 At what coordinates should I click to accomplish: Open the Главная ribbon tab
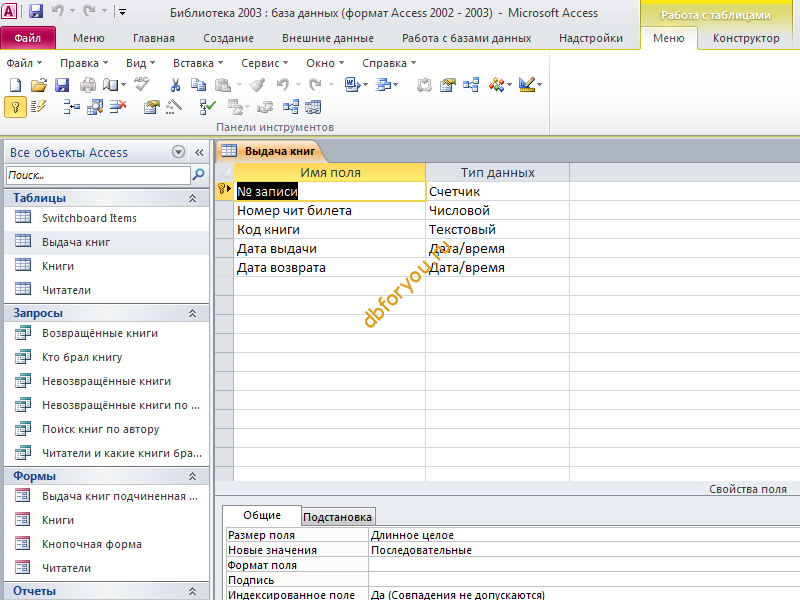[x=154, y=38]
